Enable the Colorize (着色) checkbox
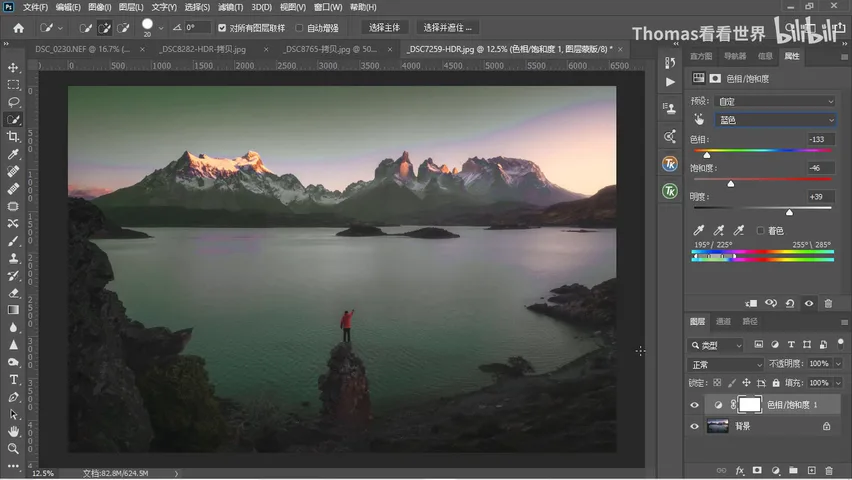This screenshot has width=852, height=480. point(760,230)
